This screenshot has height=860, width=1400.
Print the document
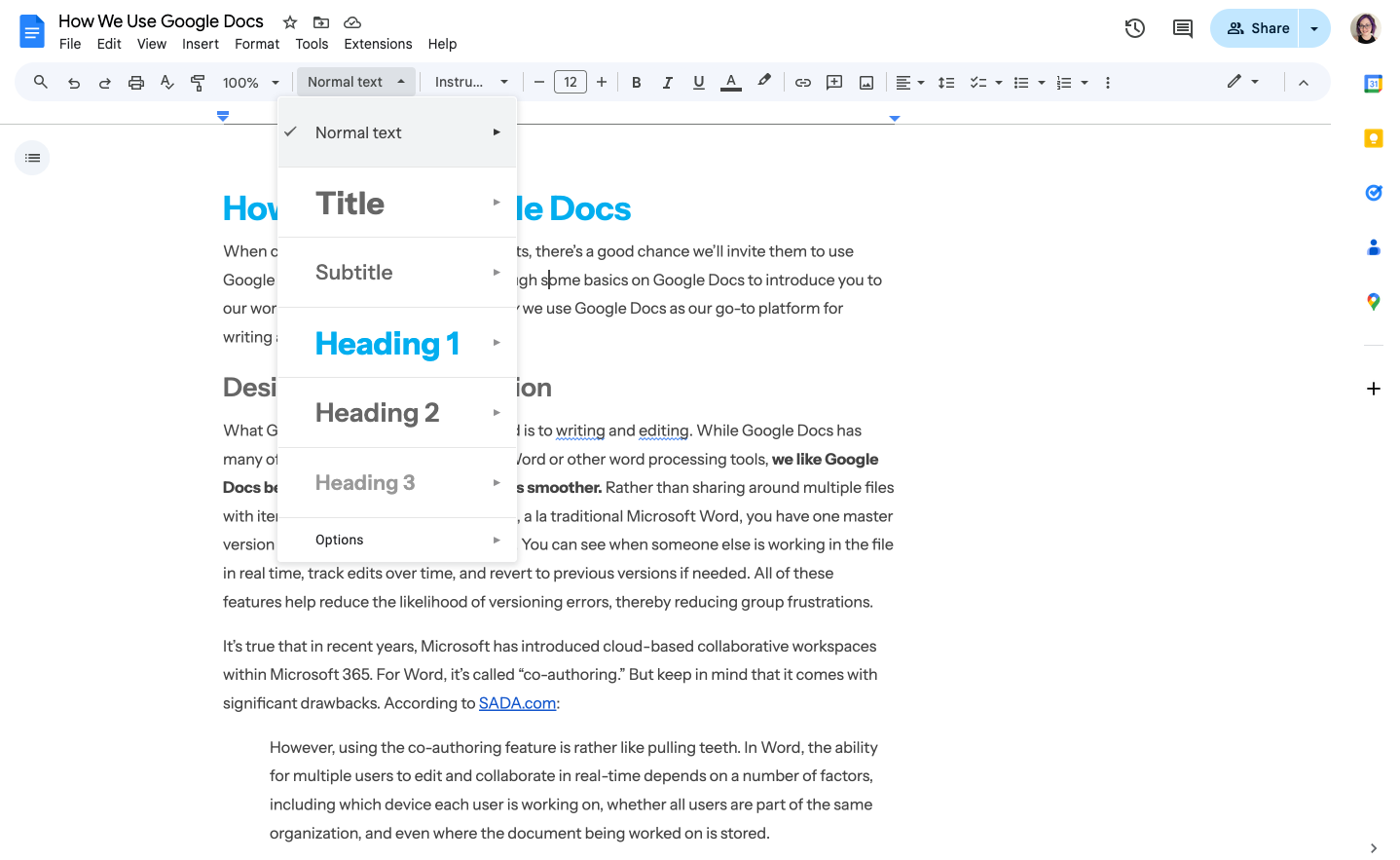tap(136, 83)
